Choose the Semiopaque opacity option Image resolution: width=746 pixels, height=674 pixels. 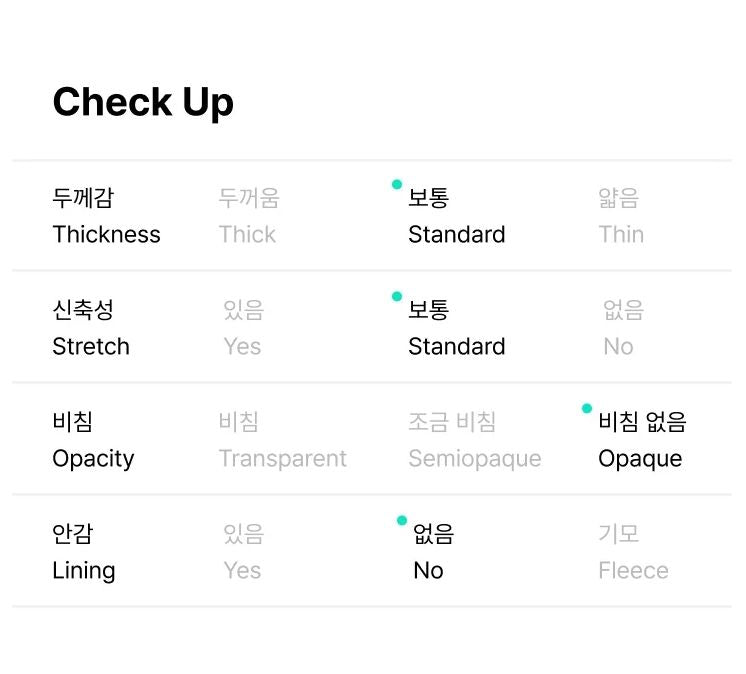474,440
